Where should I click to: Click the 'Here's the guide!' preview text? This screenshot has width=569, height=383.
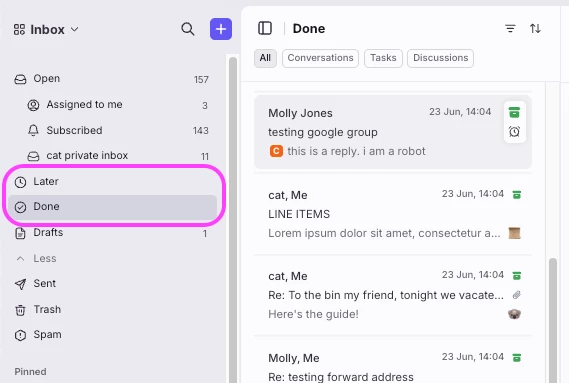[x=313, y=314]
